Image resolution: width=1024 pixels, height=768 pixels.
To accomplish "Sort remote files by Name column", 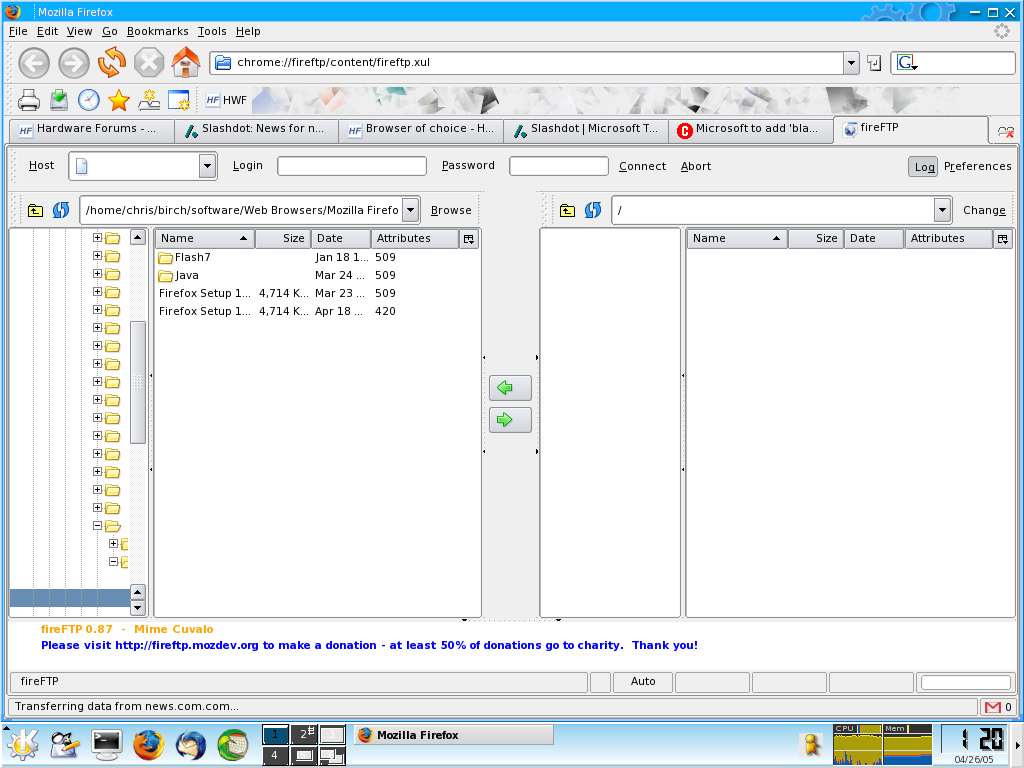I will (737, 239).
